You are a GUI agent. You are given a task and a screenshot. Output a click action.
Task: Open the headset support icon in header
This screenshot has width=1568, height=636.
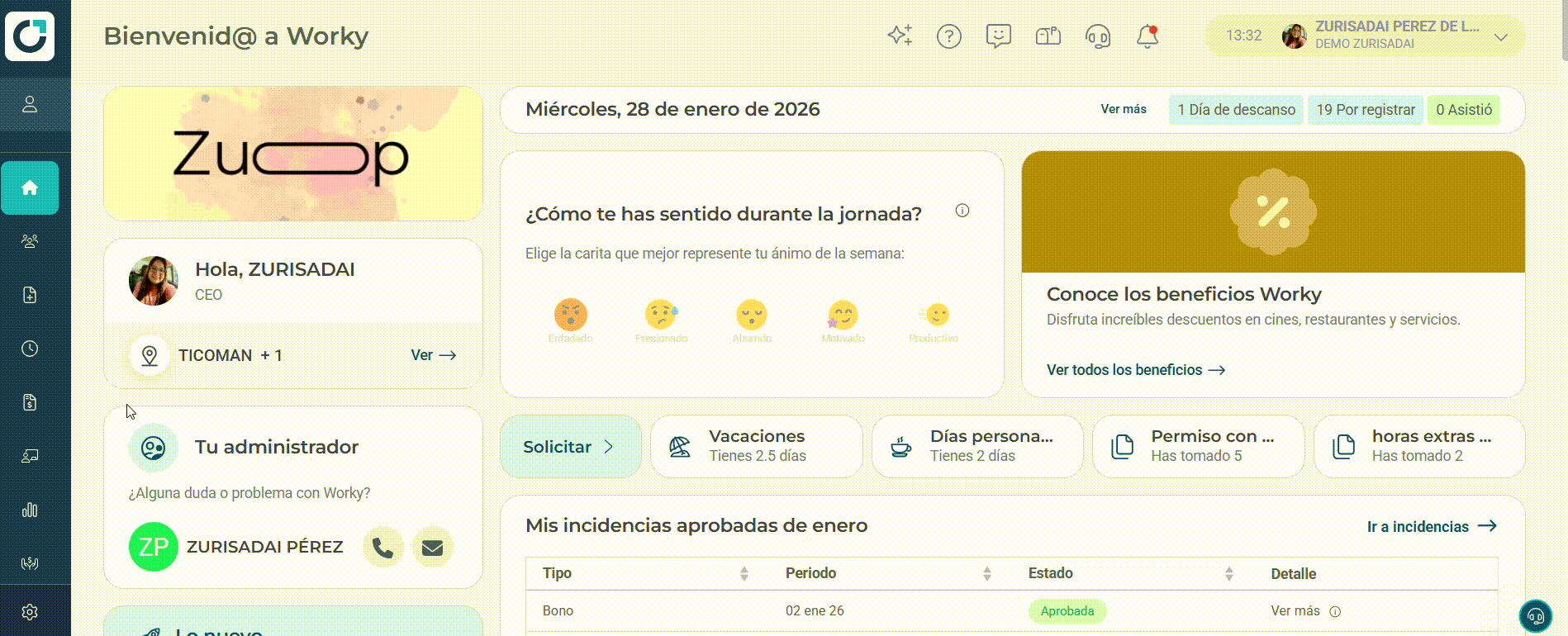1098,36
